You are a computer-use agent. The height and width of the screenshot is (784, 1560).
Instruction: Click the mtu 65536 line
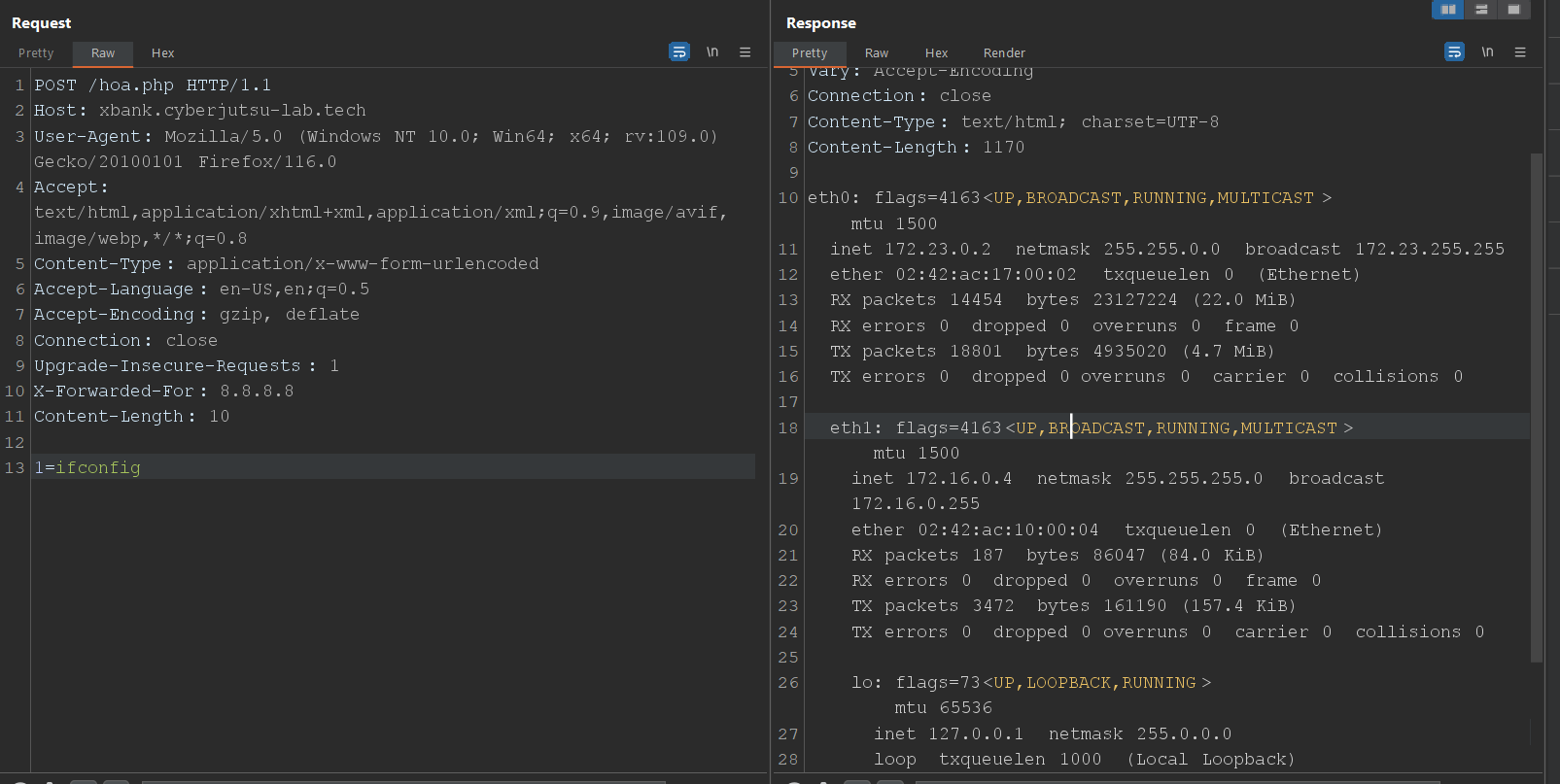point(944,707)
